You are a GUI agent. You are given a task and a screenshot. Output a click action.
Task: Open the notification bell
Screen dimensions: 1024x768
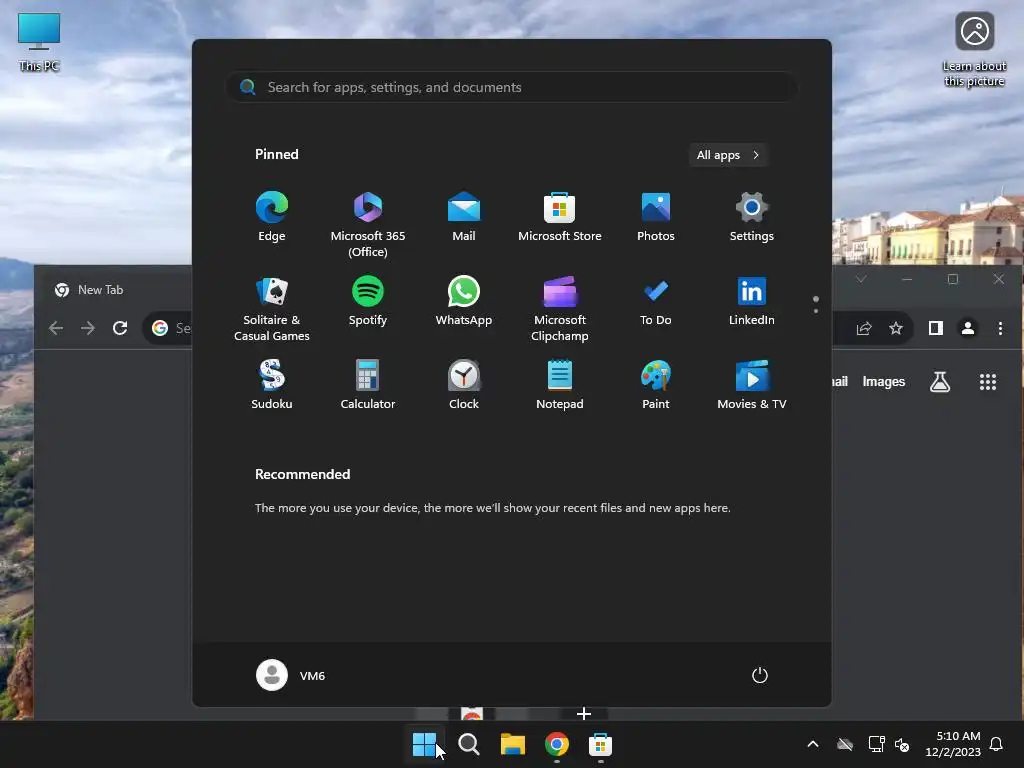(x=997, y=744)
